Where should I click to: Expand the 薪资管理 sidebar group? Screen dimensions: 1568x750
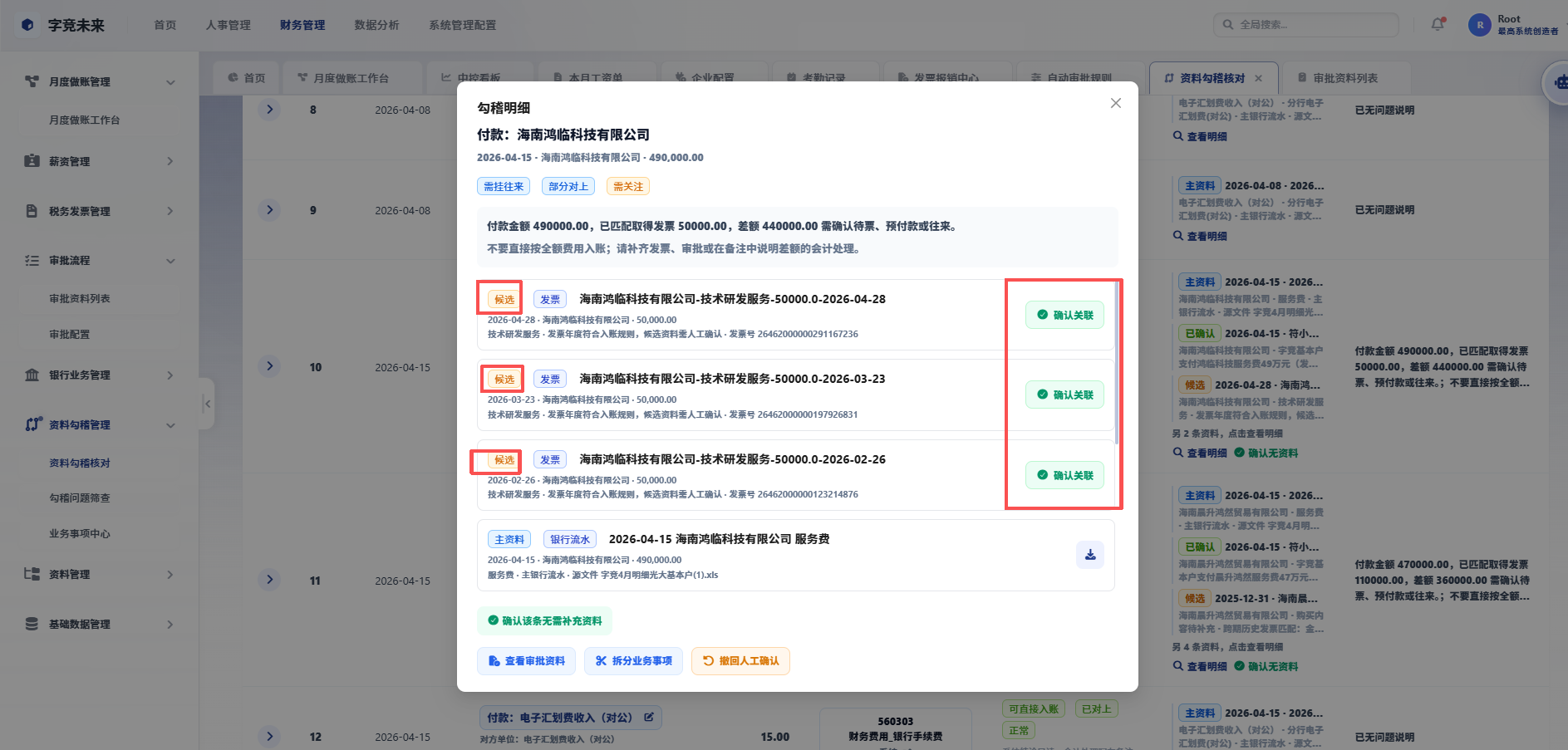click(x=100, y=161)
